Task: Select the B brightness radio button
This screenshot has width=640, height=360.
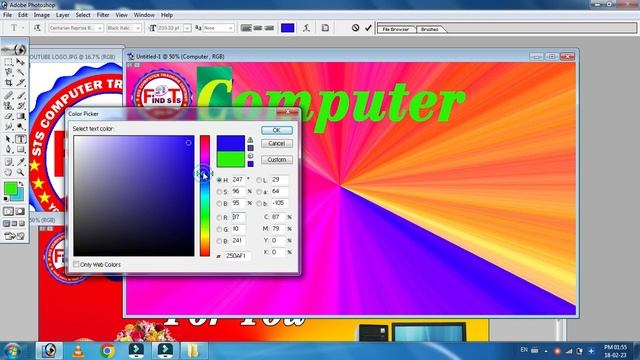Action: pyautogui.click(x=219, y=203)
